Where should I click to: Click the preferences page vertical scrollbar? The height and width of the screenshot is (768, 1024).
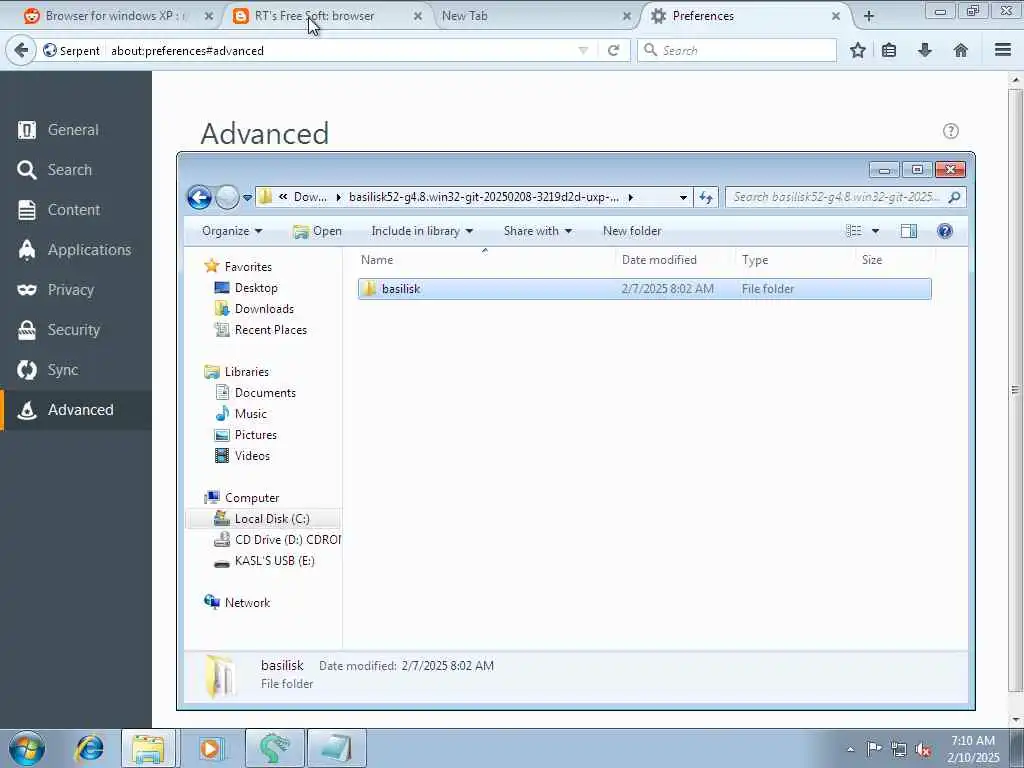[x=1015, y=392]
